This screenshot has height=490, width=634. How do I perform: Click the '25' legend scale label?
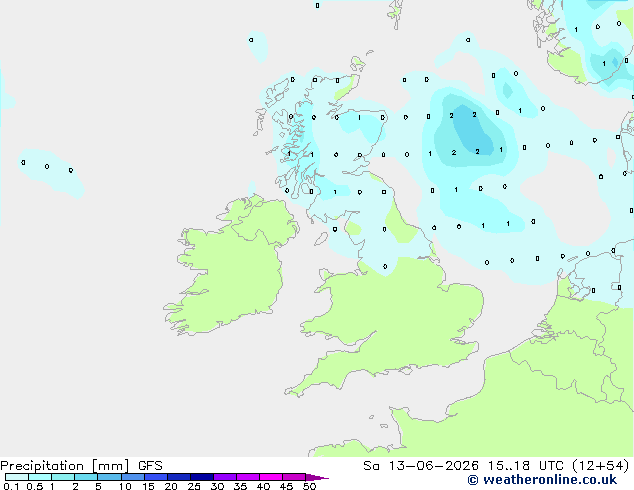[194, 486]
